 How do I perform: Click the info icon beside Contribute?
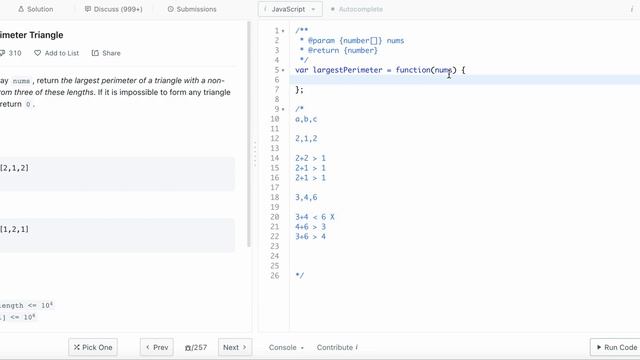356,347
